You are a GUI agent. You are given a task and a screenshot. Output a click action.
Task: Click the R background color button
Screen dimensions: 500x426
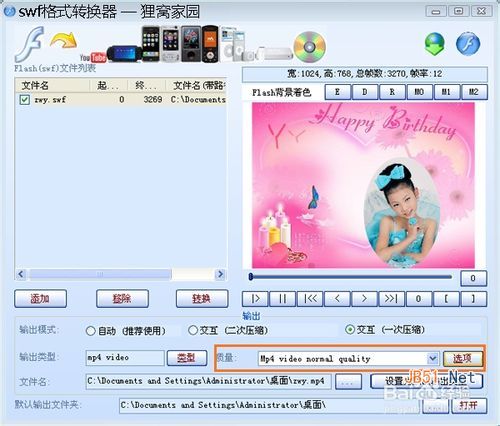coord(392,92)
